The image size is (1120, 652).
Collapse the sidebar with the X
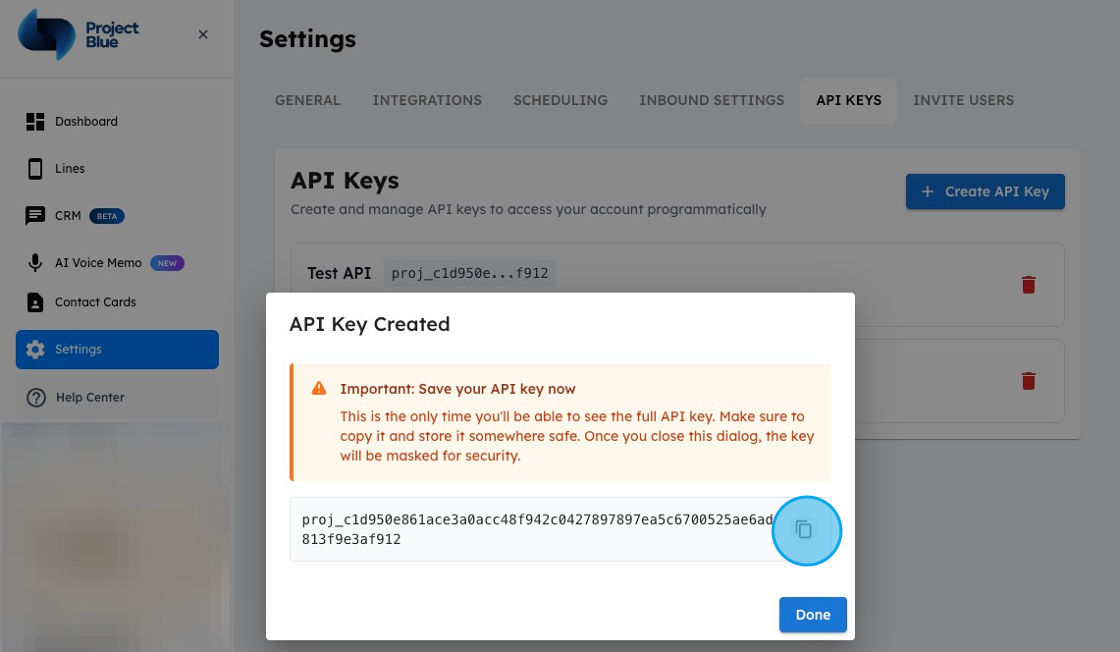(x=203, y=34)
